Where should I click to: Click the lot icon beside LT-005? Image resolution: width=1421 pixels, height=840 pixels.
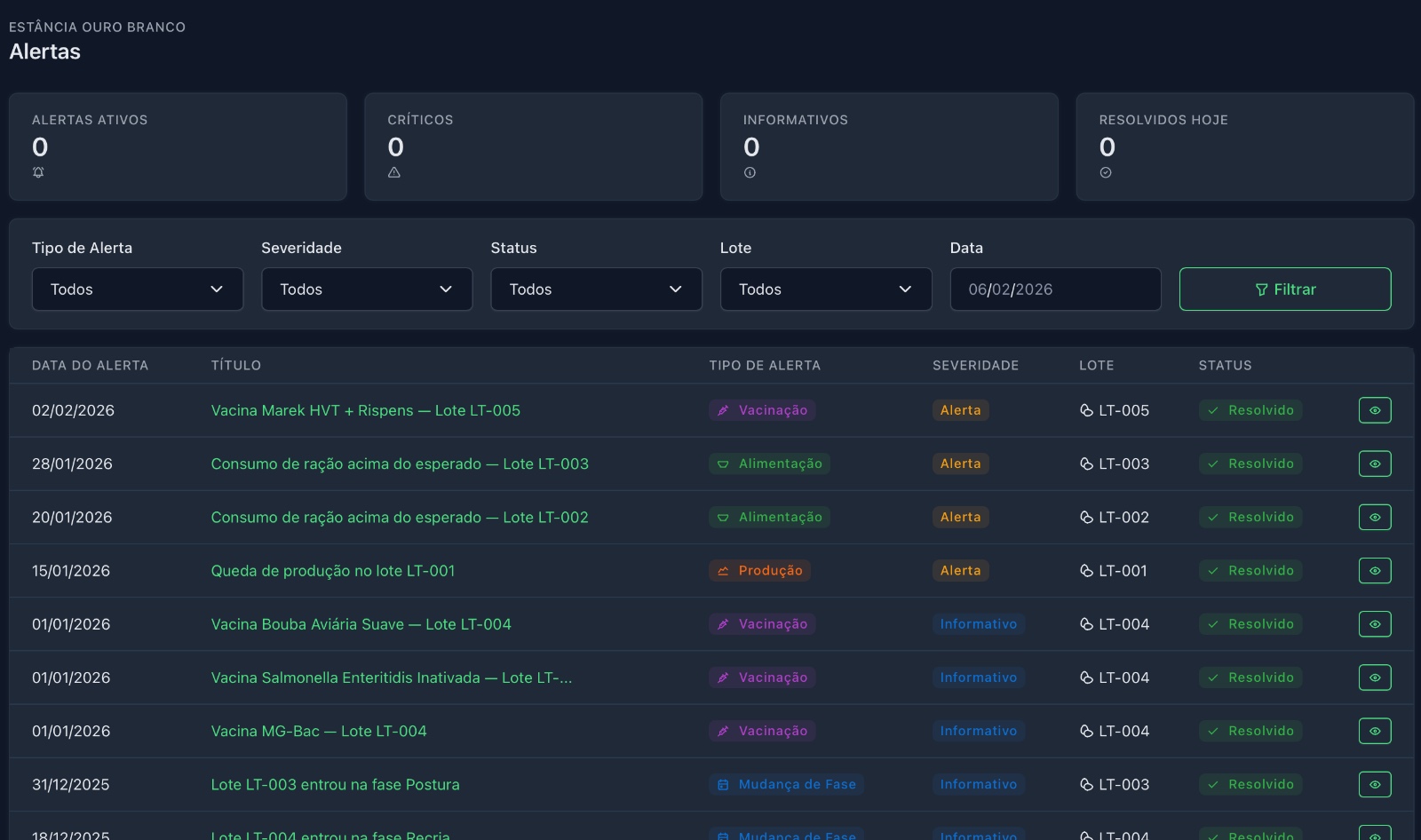[x=1086, y=410]
